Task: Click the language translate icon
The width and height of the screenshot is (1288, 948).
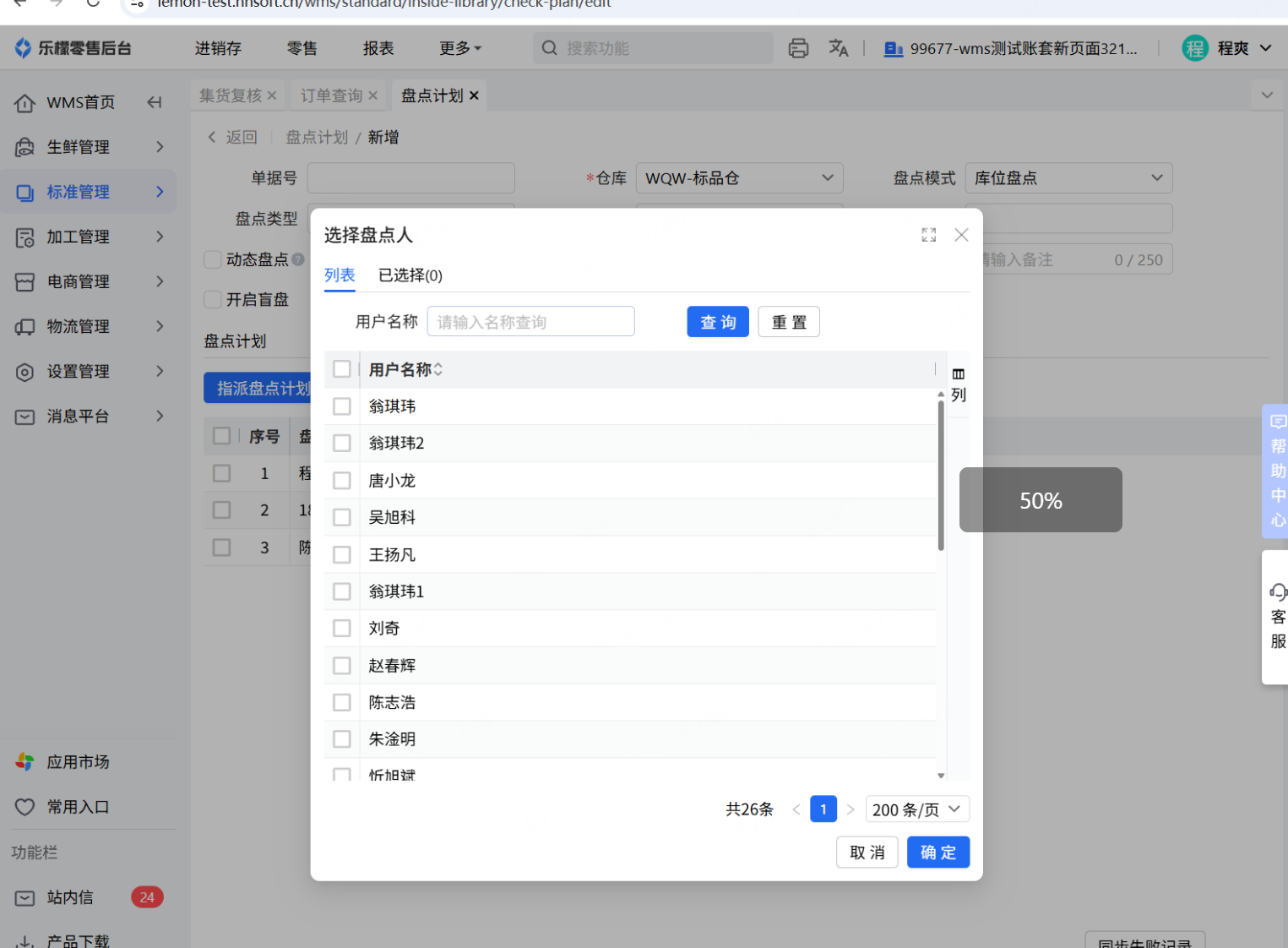Action: pos(838,48)
